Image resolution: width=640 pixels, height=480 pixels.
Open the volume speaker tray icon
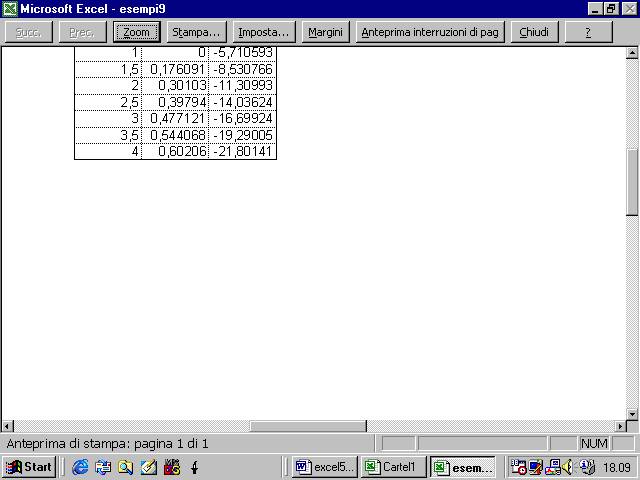coord(568,467)
